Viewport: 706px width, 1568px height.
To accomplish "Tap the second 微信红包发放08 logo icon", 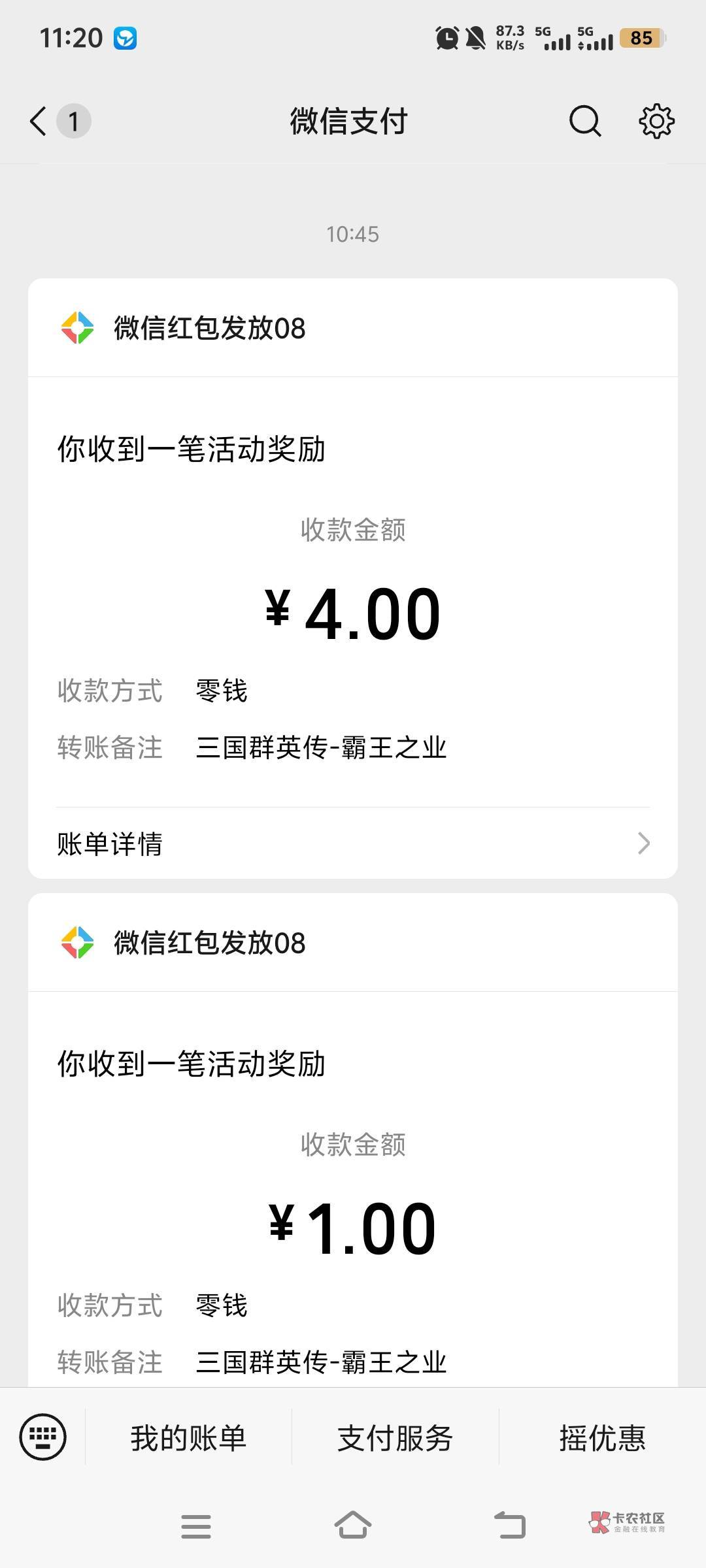I will (x=77, y=943).
